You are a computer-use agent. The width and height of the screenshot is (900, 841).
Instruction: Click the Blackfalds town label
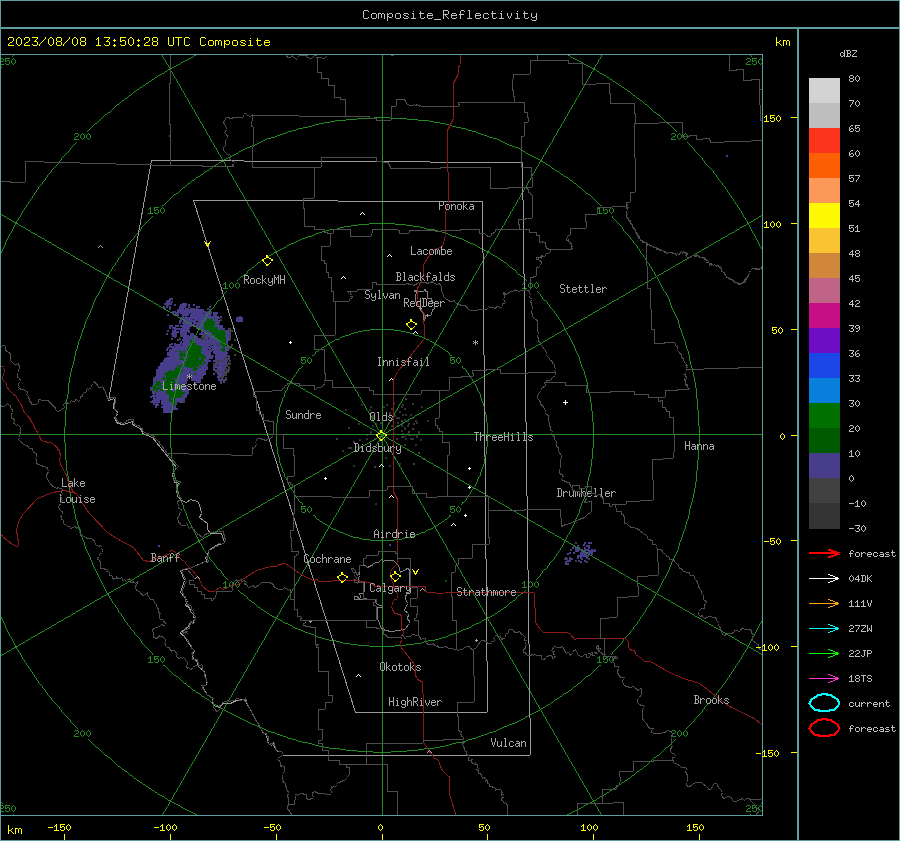tap(425, 277)
